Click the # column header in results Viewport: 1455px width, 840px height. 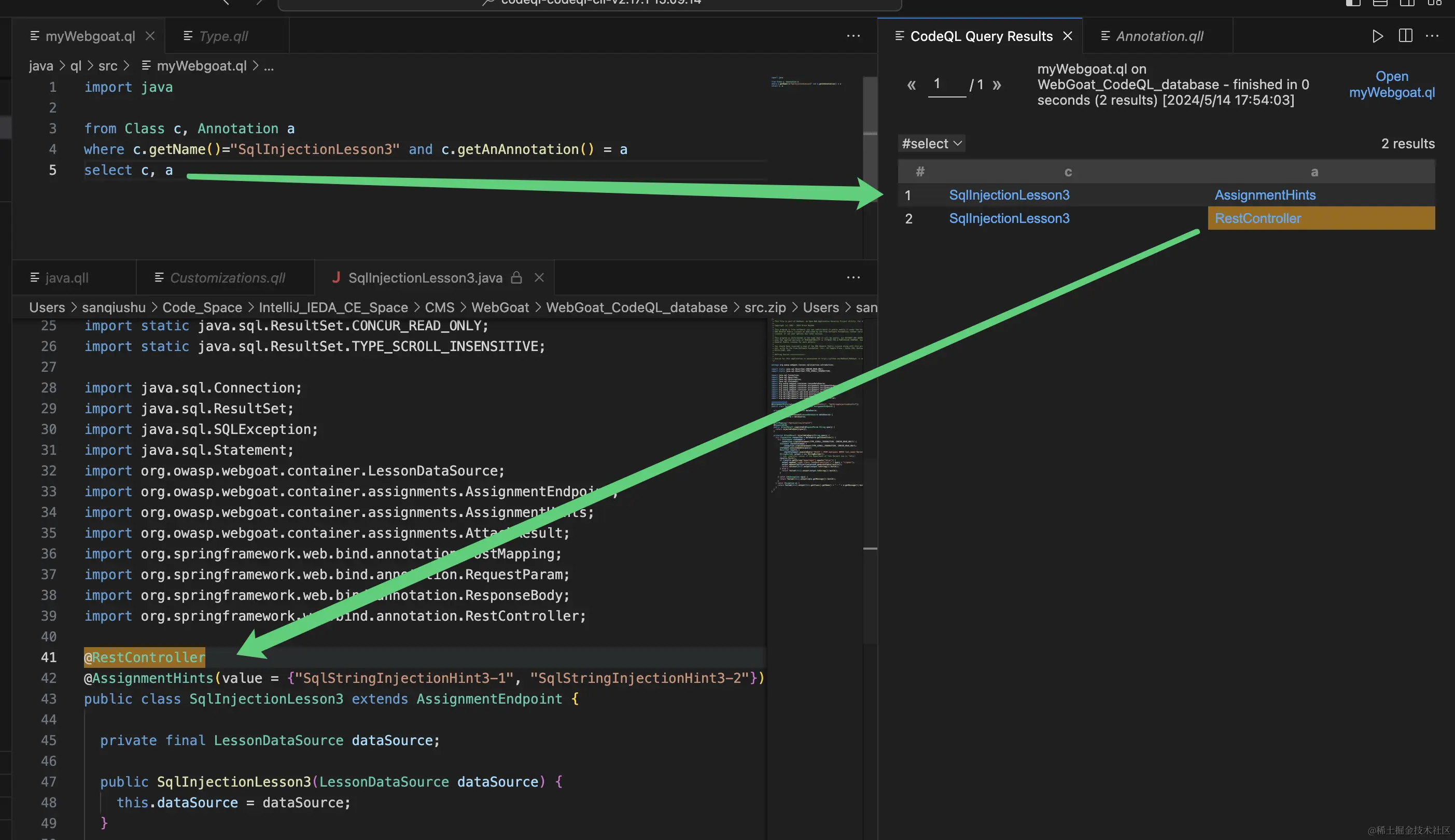coord(920,171)
